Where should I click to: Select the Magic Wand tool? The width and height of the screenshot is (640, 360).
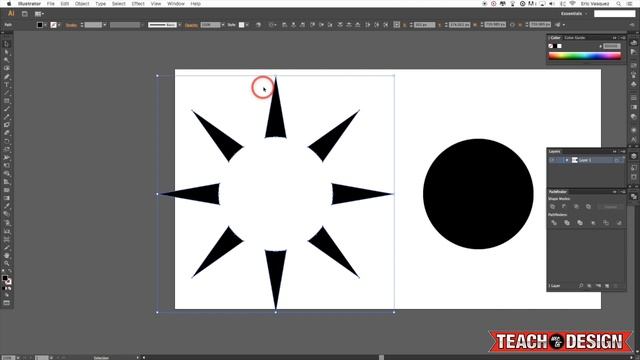tap(7, 60)
